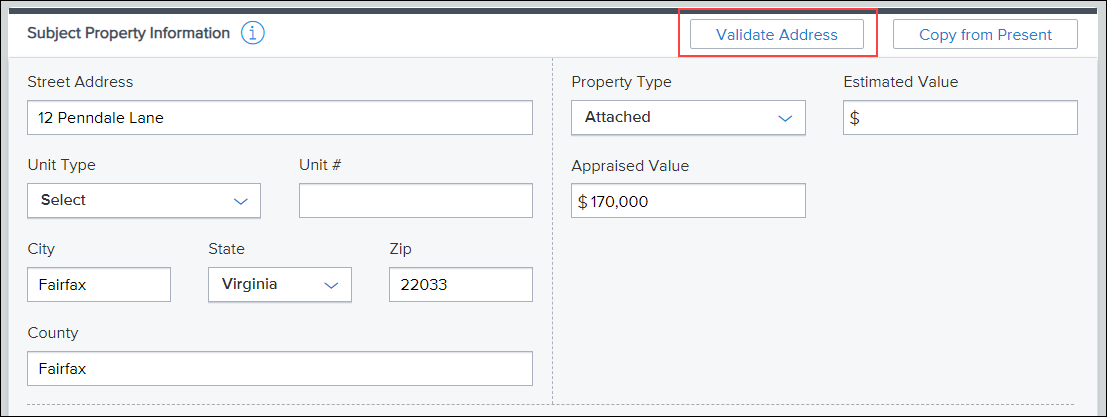
Task: Focus the Street Address field with 12 Penndale Lane
Action: tap(280, 118)
